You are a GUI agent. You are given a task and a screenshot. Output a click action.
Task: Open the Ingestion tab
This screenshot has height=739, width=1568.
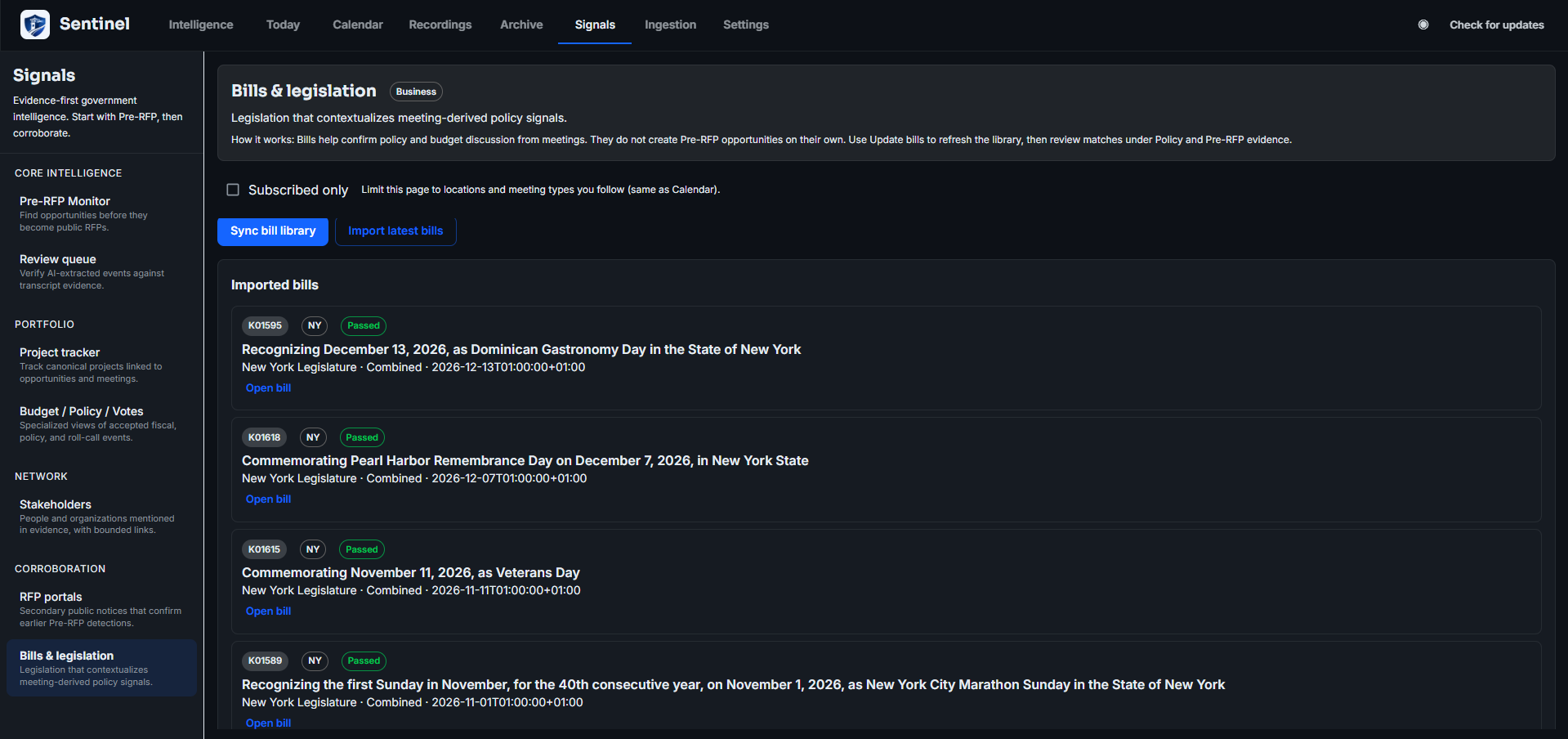pos(670,25)
